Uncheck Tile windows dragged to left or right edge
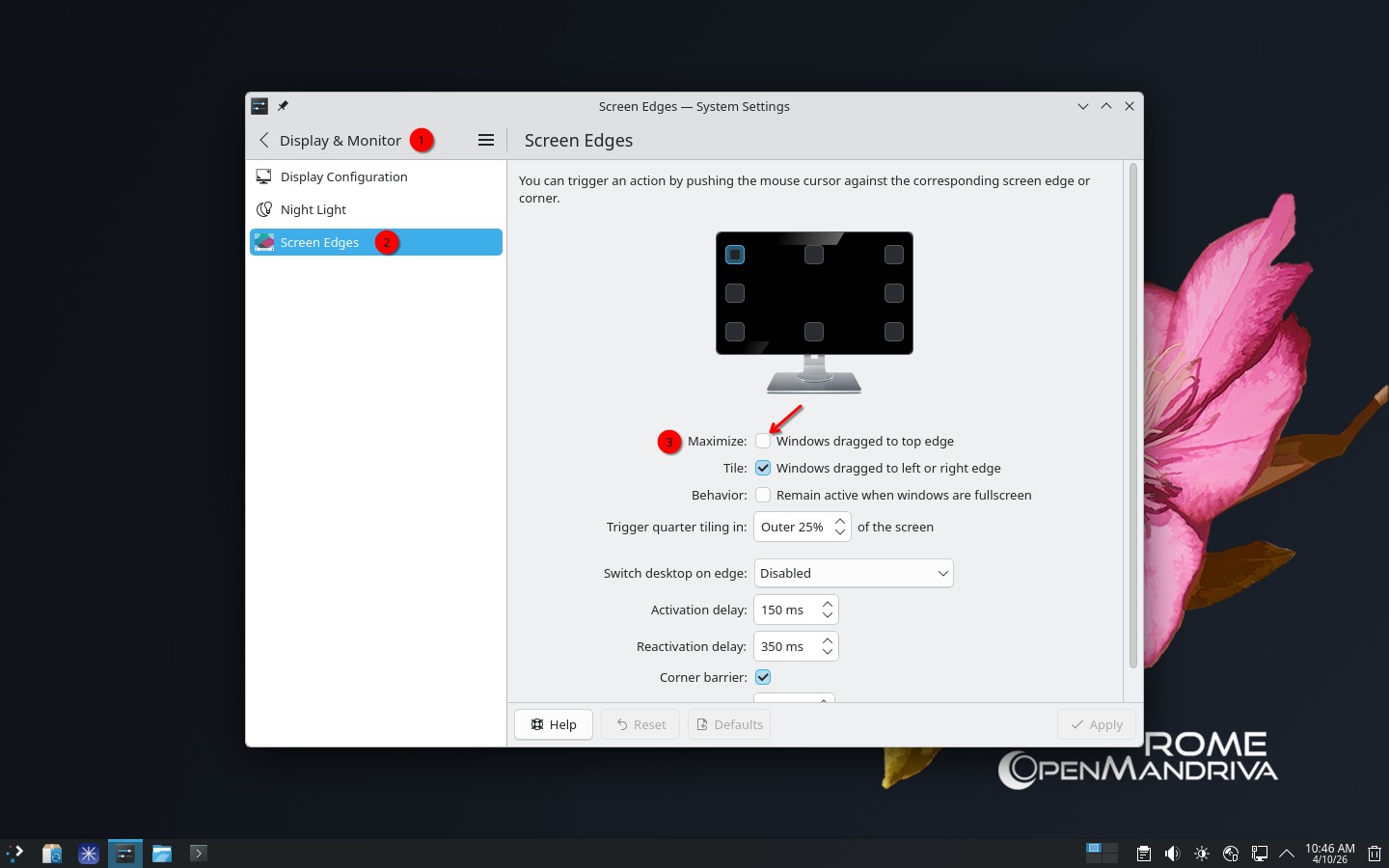The height and width of the screenshot is (868, 1389). [x=763, y=468]
